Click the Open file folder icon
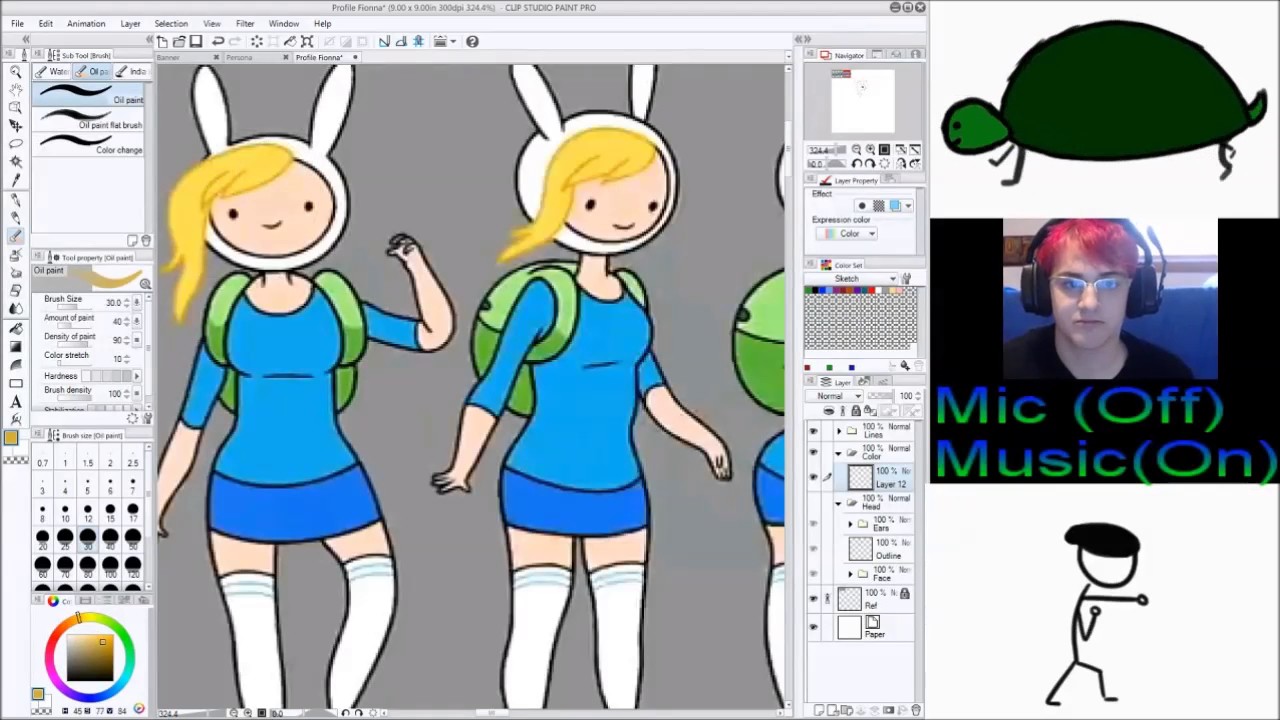 (179, 41)
